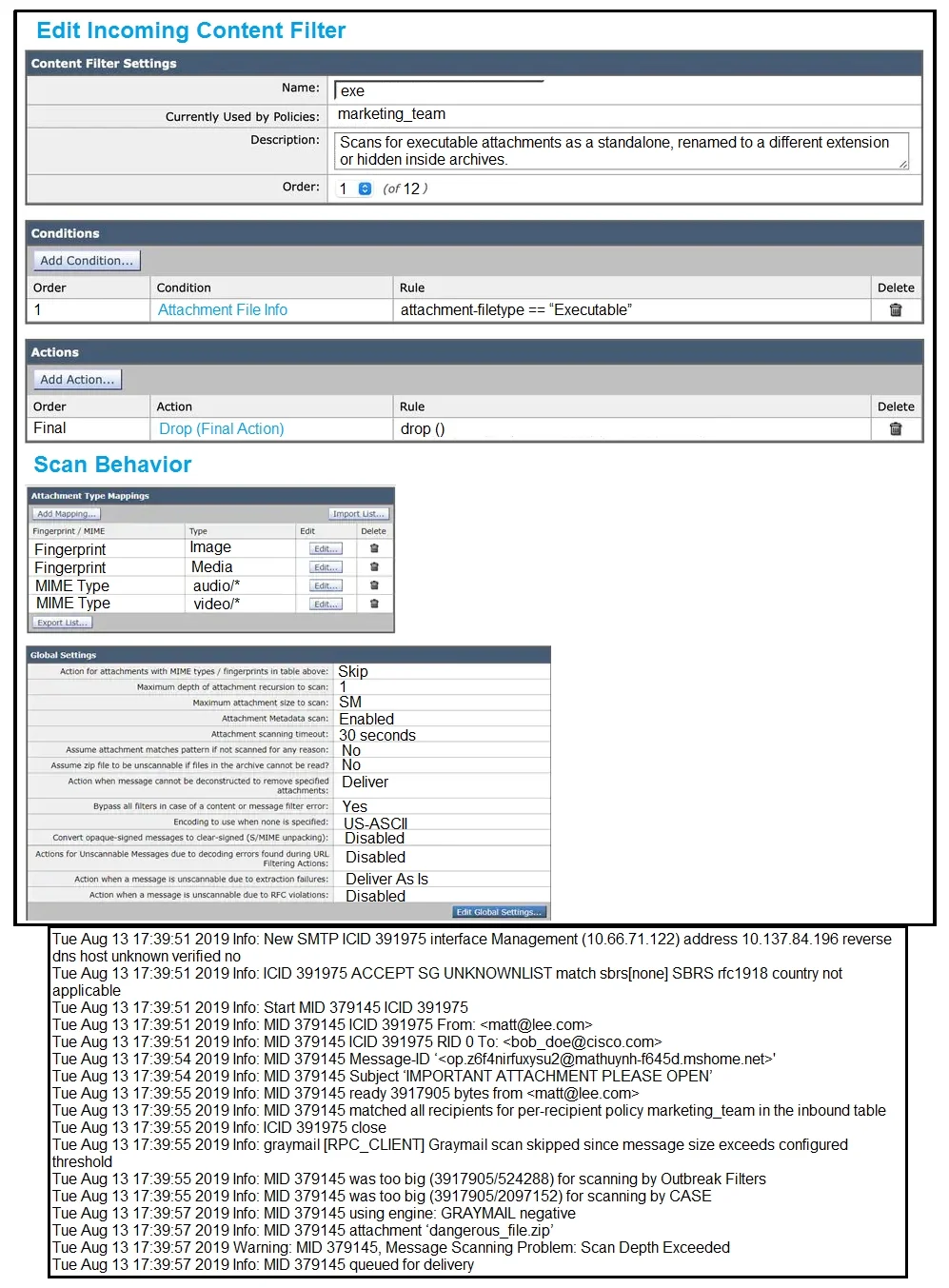Click the Import List button
Viewport: 949px width, 1288px height.
pos(359,514)
